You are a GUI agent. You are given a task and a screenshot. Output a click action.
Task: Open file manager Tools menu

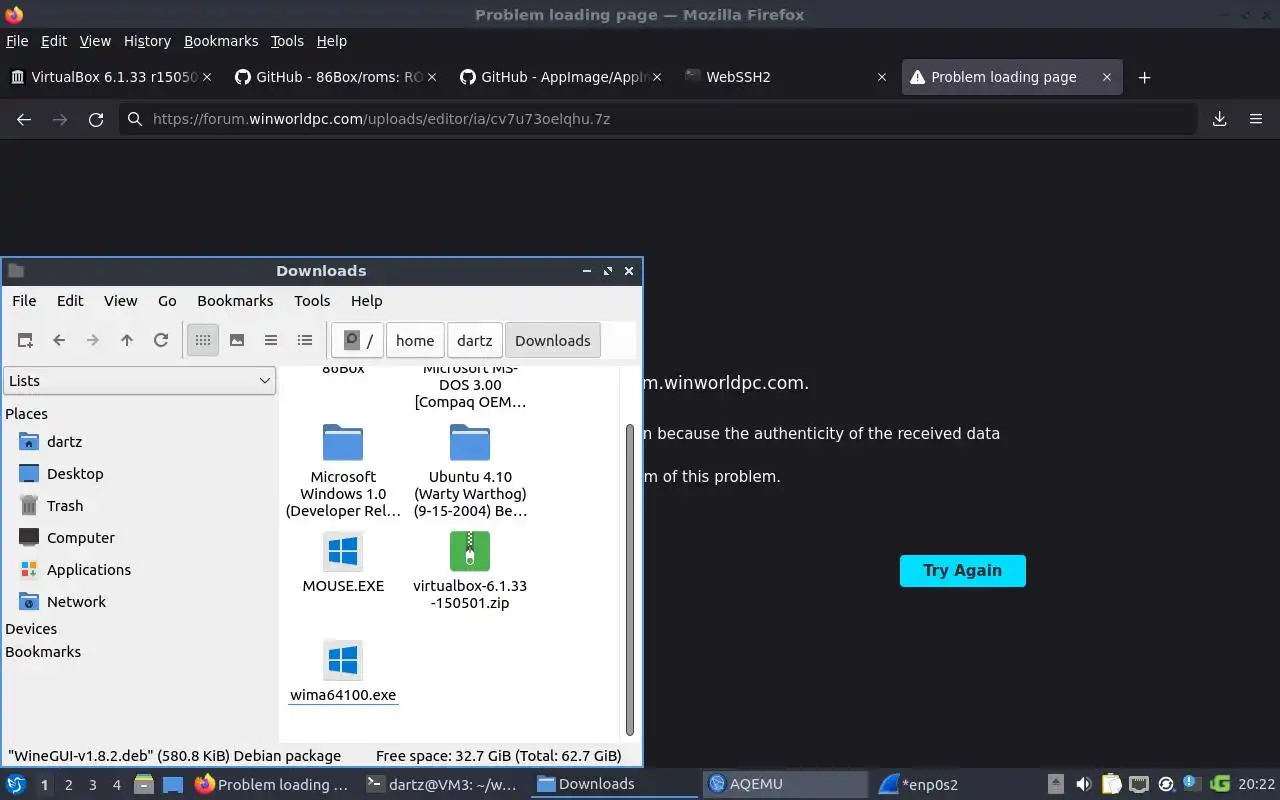pyautogui.click(x=312, y=300)
